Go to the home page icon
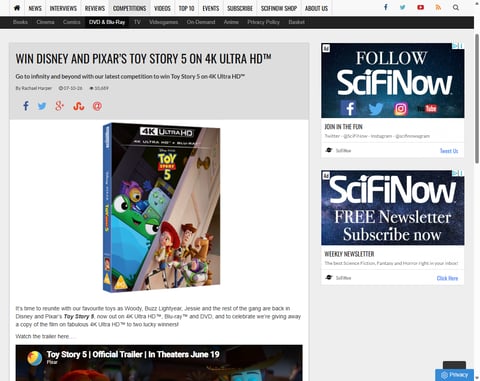Screen dimensions: 480x381 point(17,8)
